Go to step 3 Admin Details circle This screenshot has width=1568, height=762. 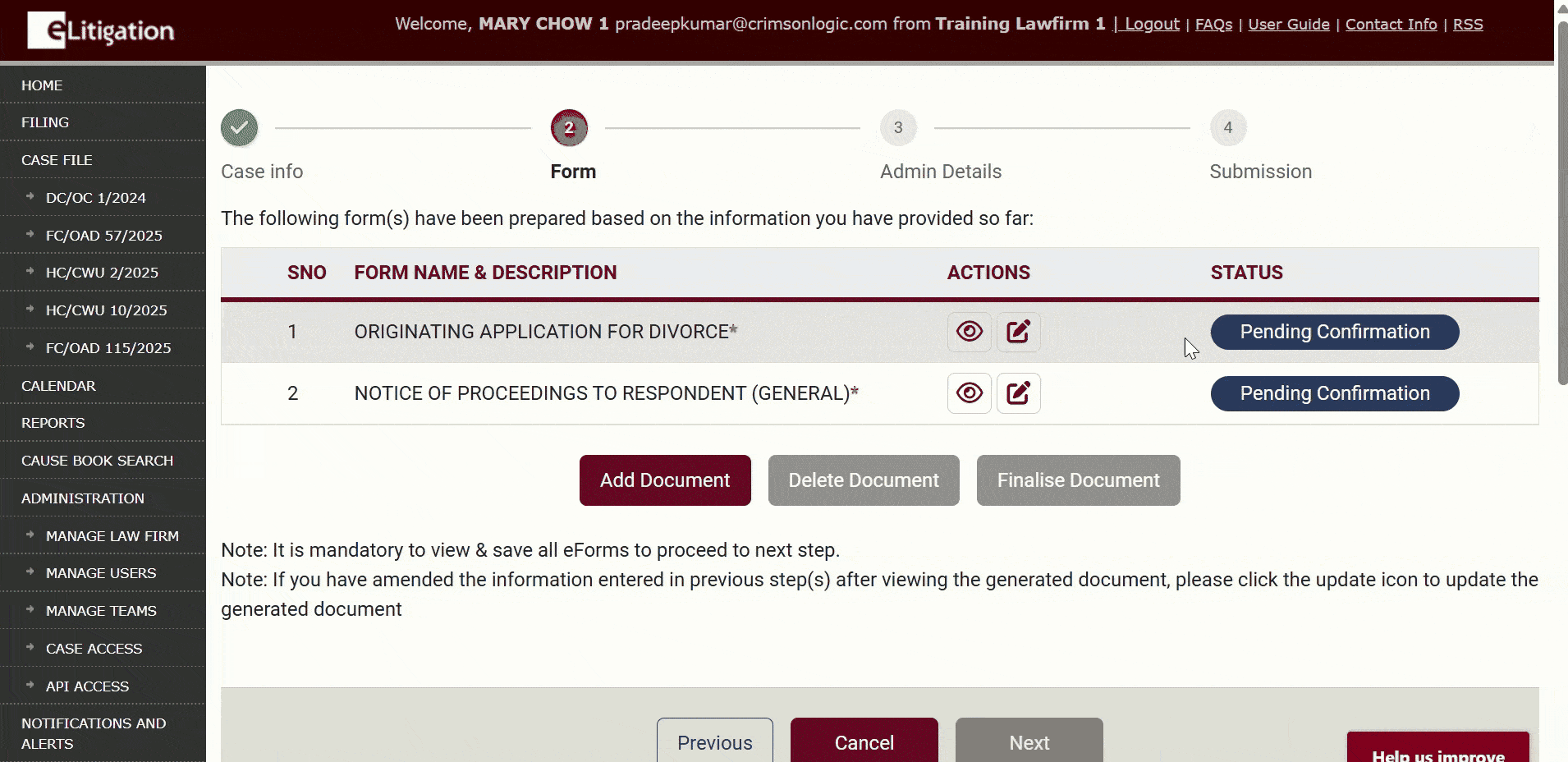click(898, 128)
